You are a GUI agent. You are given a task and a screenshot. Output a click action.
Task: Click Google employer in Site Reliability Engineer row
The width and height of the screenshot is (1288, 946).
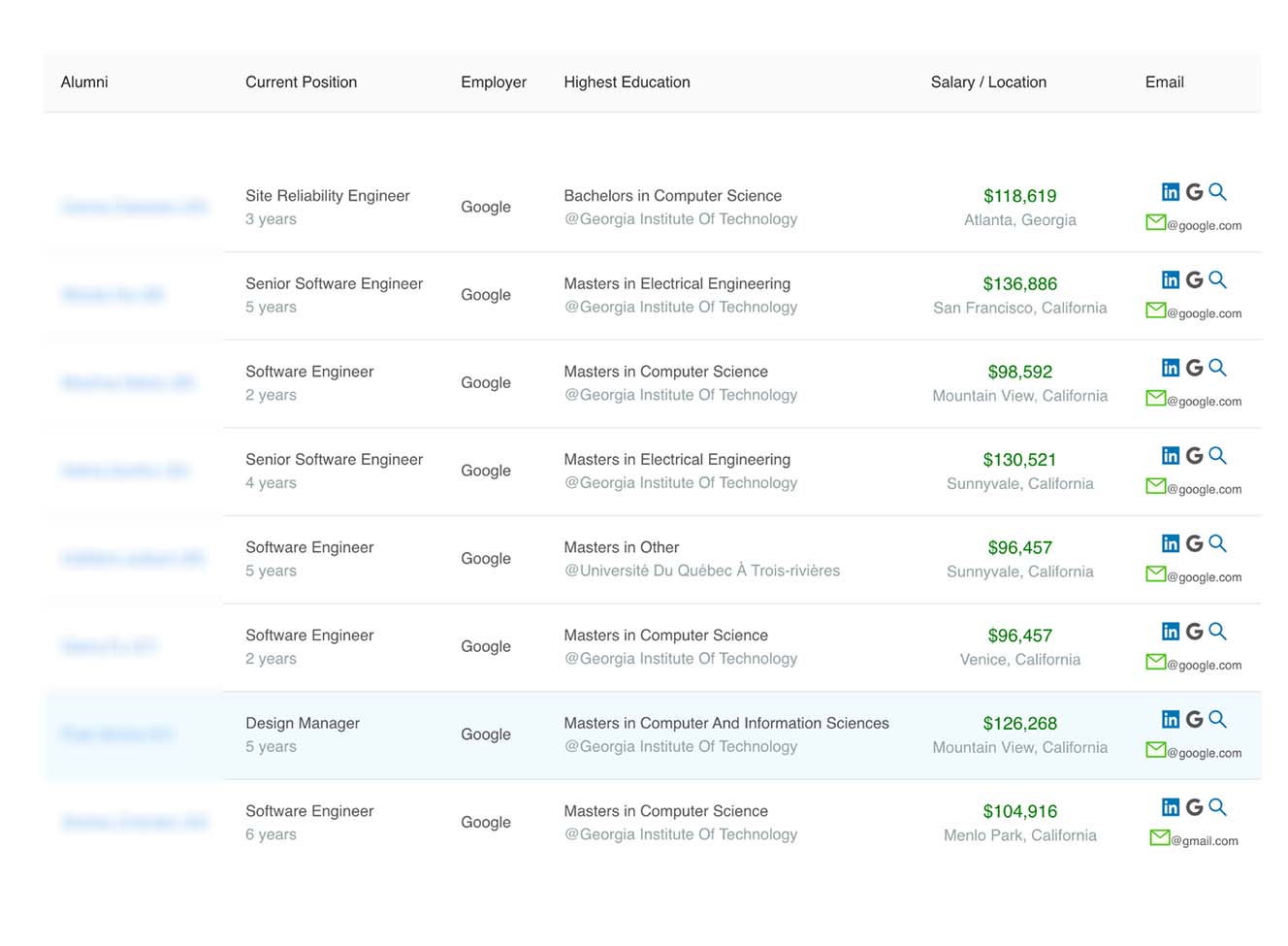click(486, 207)
